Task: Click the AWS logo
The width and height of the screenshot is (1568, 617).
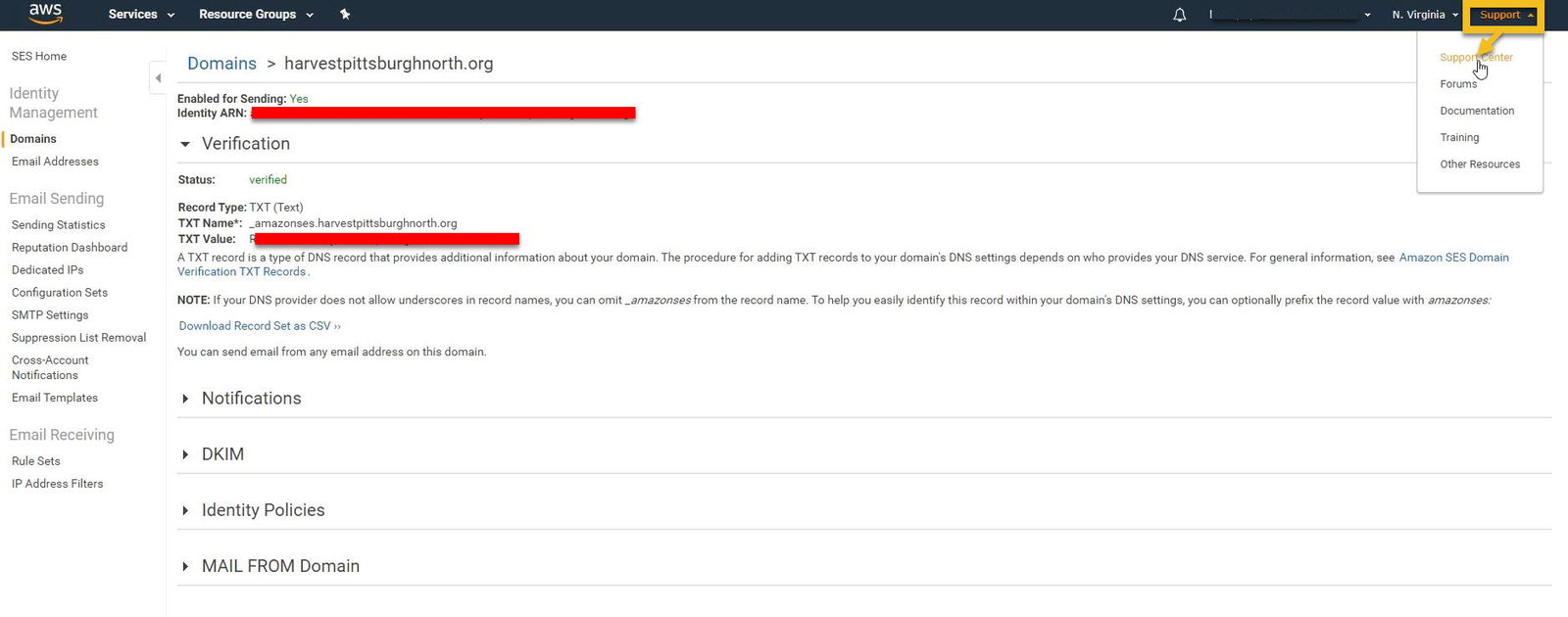Action: pos(45,14)
